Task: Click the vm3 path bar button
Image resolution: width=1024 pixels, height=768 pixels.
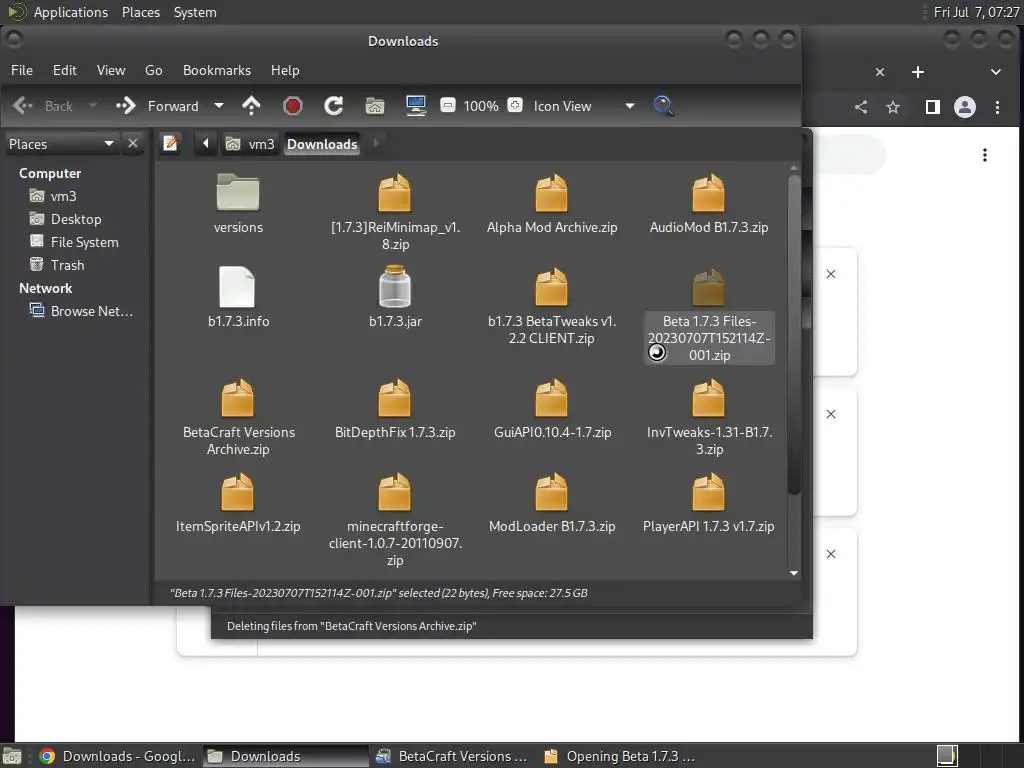Action: point(250,144)
